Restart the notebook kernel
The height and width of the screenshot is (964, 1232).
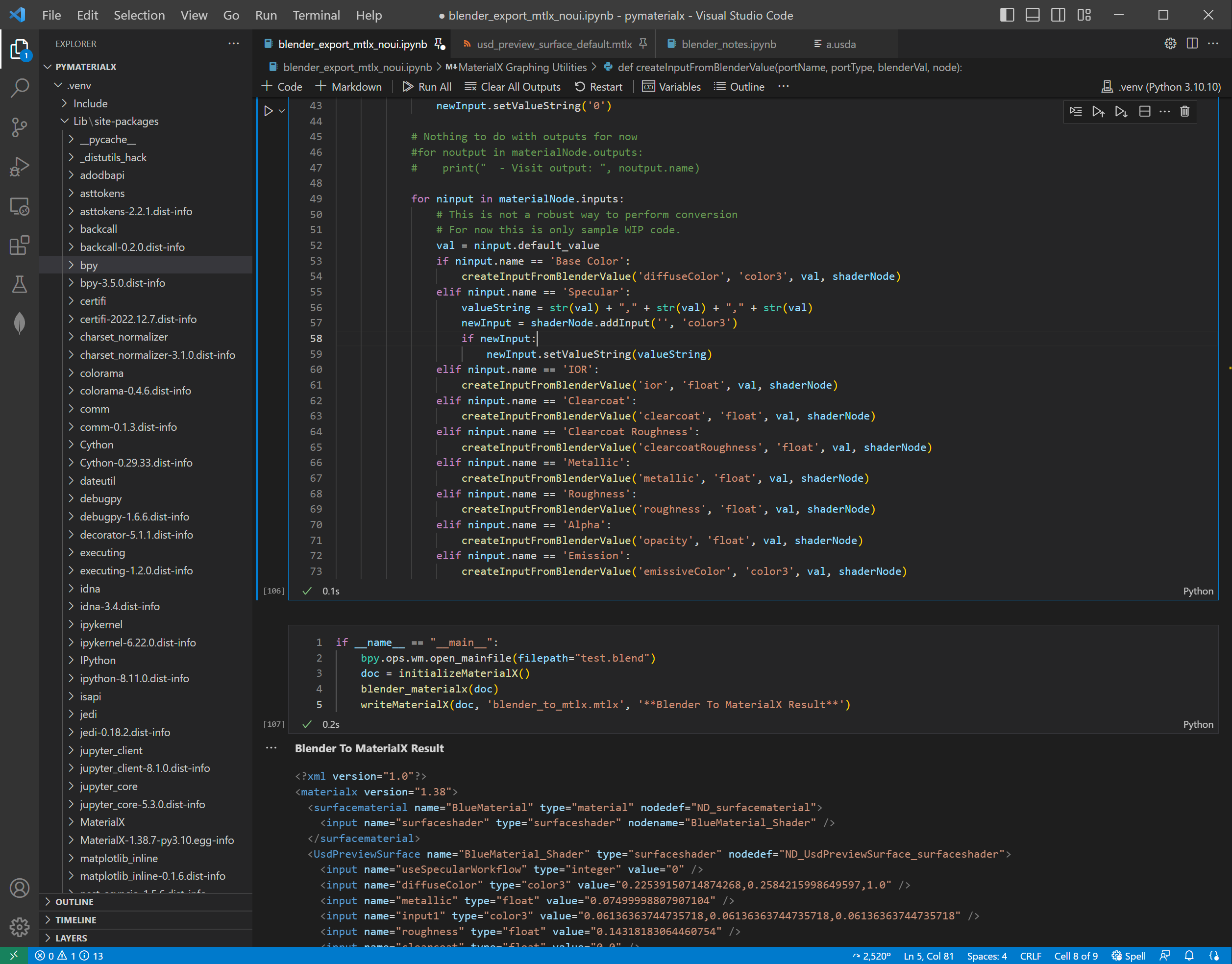click(598, 87)
